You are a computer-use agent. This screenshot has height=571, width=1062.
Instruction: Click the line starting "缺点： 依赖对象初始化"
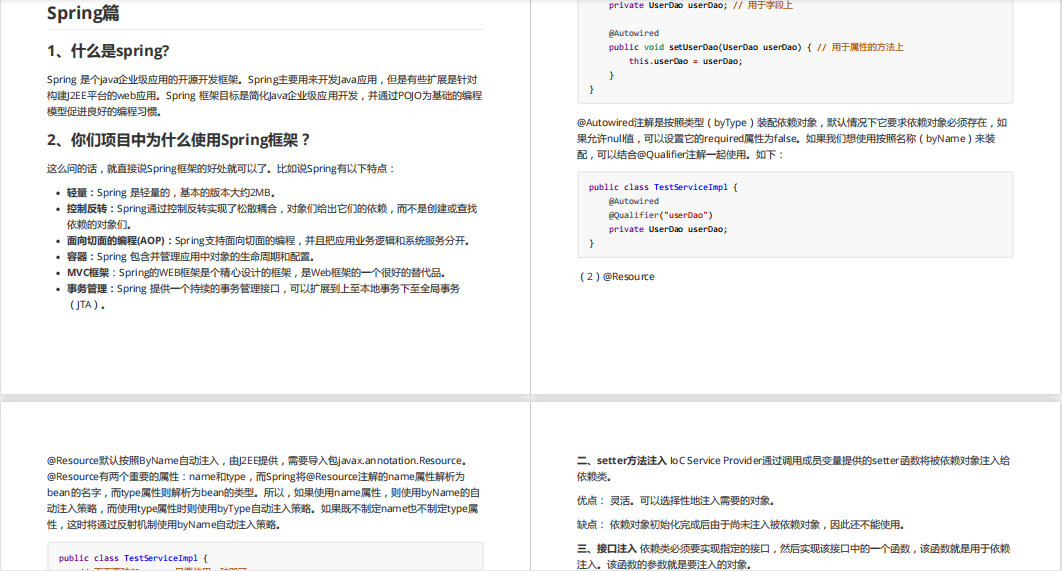point(740,524)
